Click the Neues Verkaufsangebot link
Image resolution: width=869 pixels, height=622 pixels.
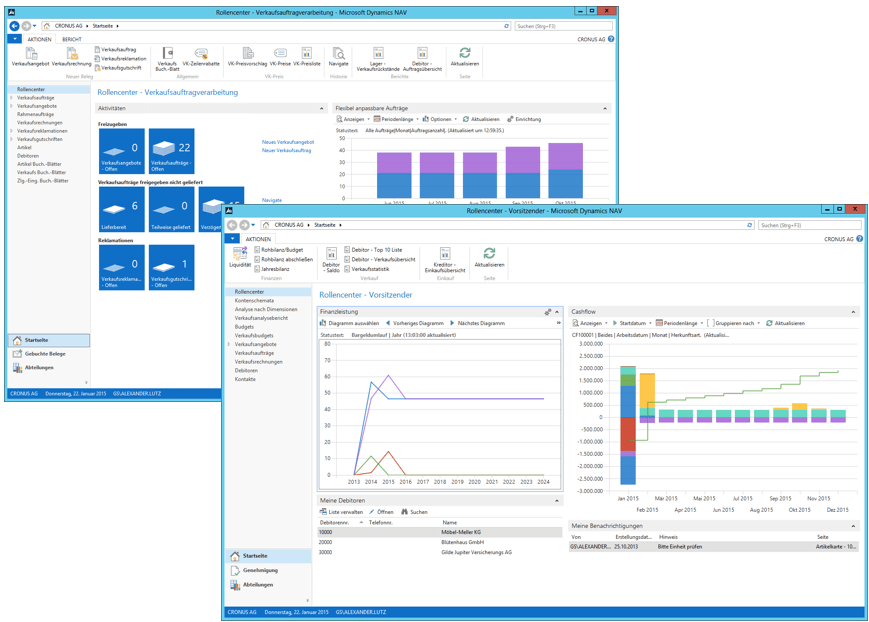[x=288, y=142]
